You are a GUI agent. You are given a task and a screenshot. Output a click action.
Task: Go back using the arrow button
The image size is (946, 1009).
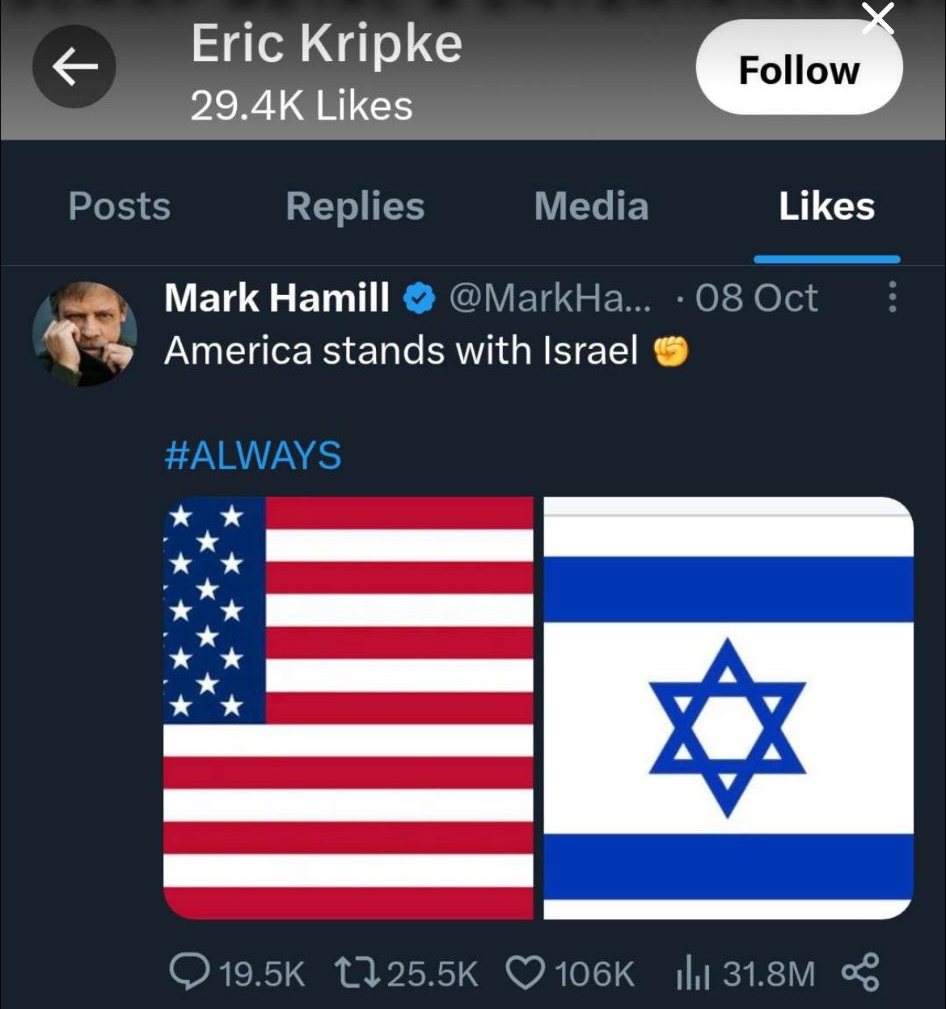pos(74,66)
